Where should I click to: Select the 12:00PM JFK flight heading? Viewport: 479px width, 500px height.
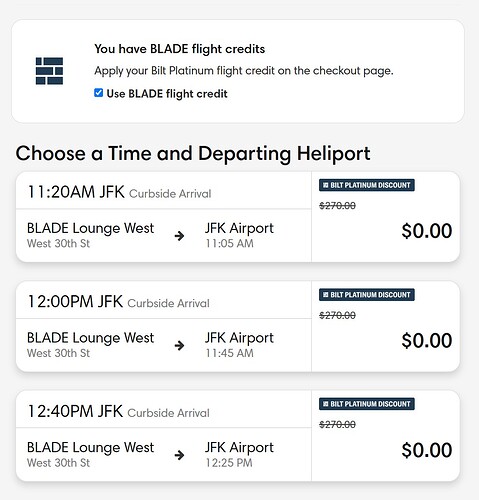tap(75, 302)
